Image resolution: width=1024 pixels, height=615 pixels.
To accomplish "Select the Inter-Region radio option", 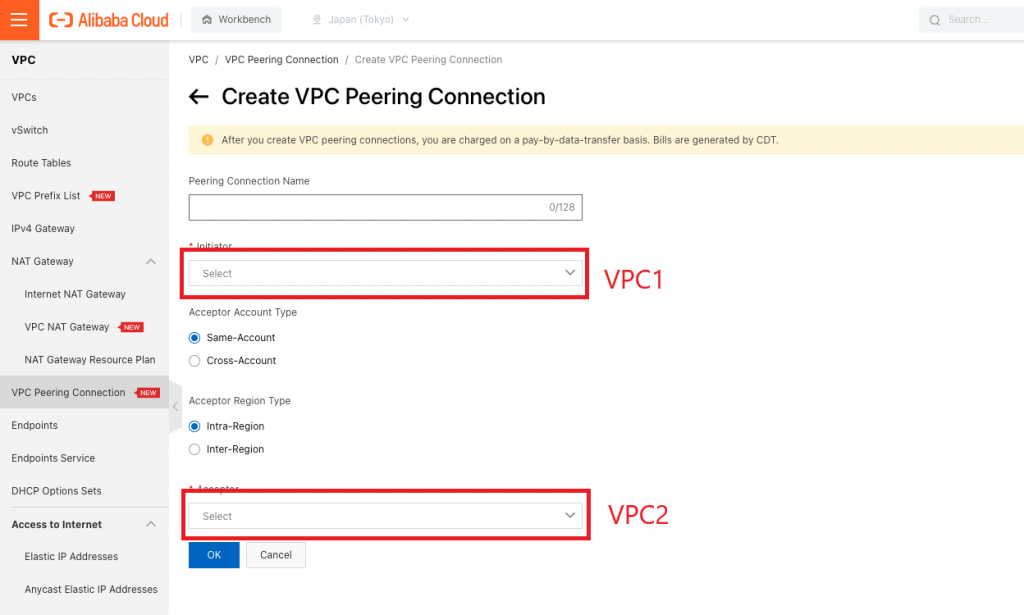I will [x=195, y=449].
